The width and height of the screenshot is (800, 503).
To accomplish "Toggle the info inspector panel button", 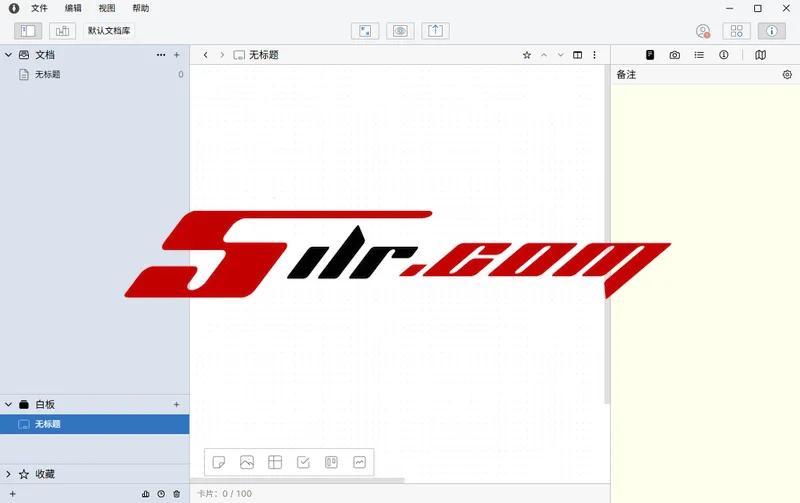I will point(771,31).
